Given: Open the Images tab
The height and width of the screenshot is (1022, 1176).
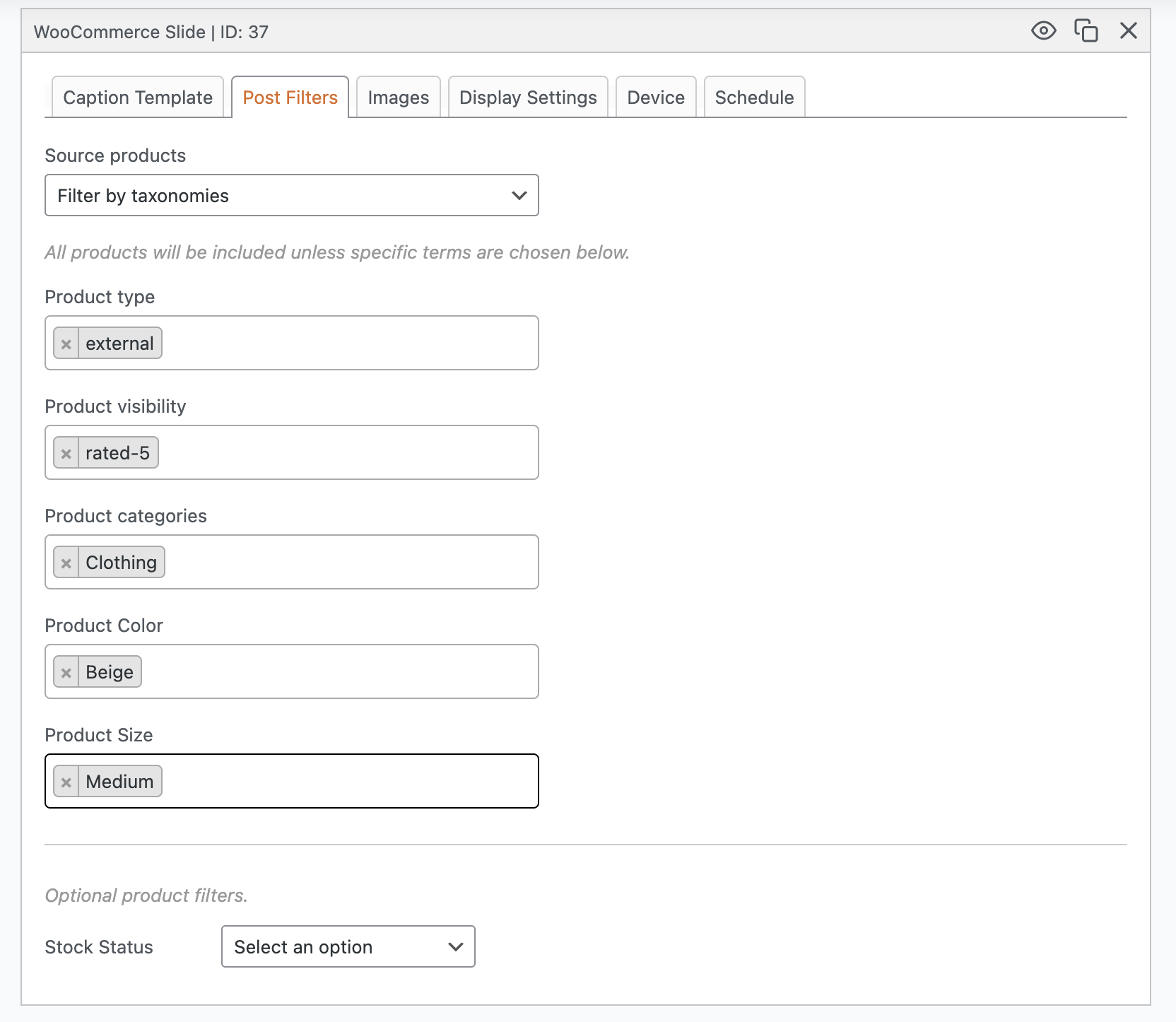Looking at the screenshot, I should pyautogui.click(x=398, y=98).
